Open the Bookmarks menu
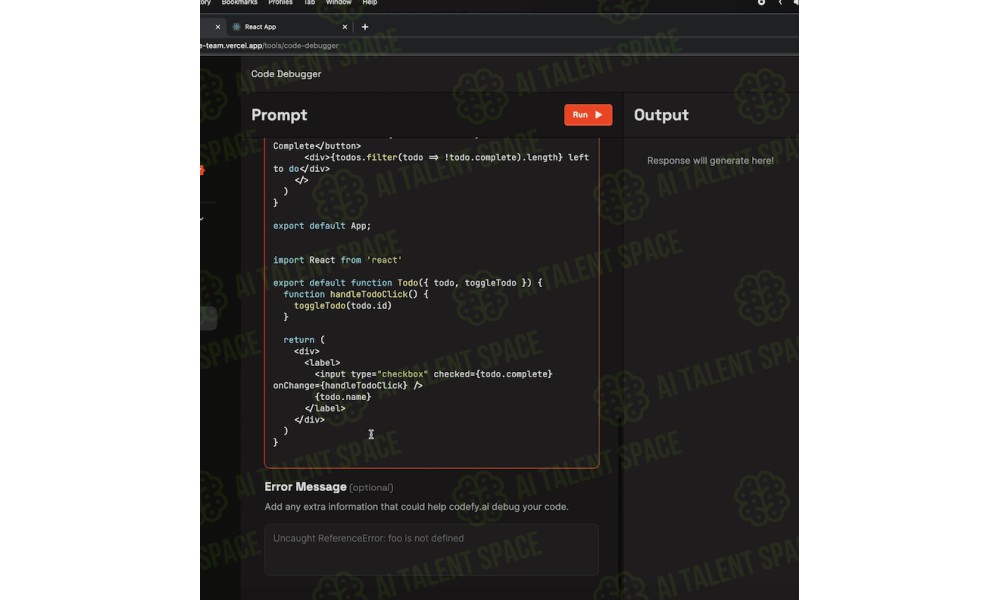This screenshot has width=1000, height=600. (x=239, y=3)
